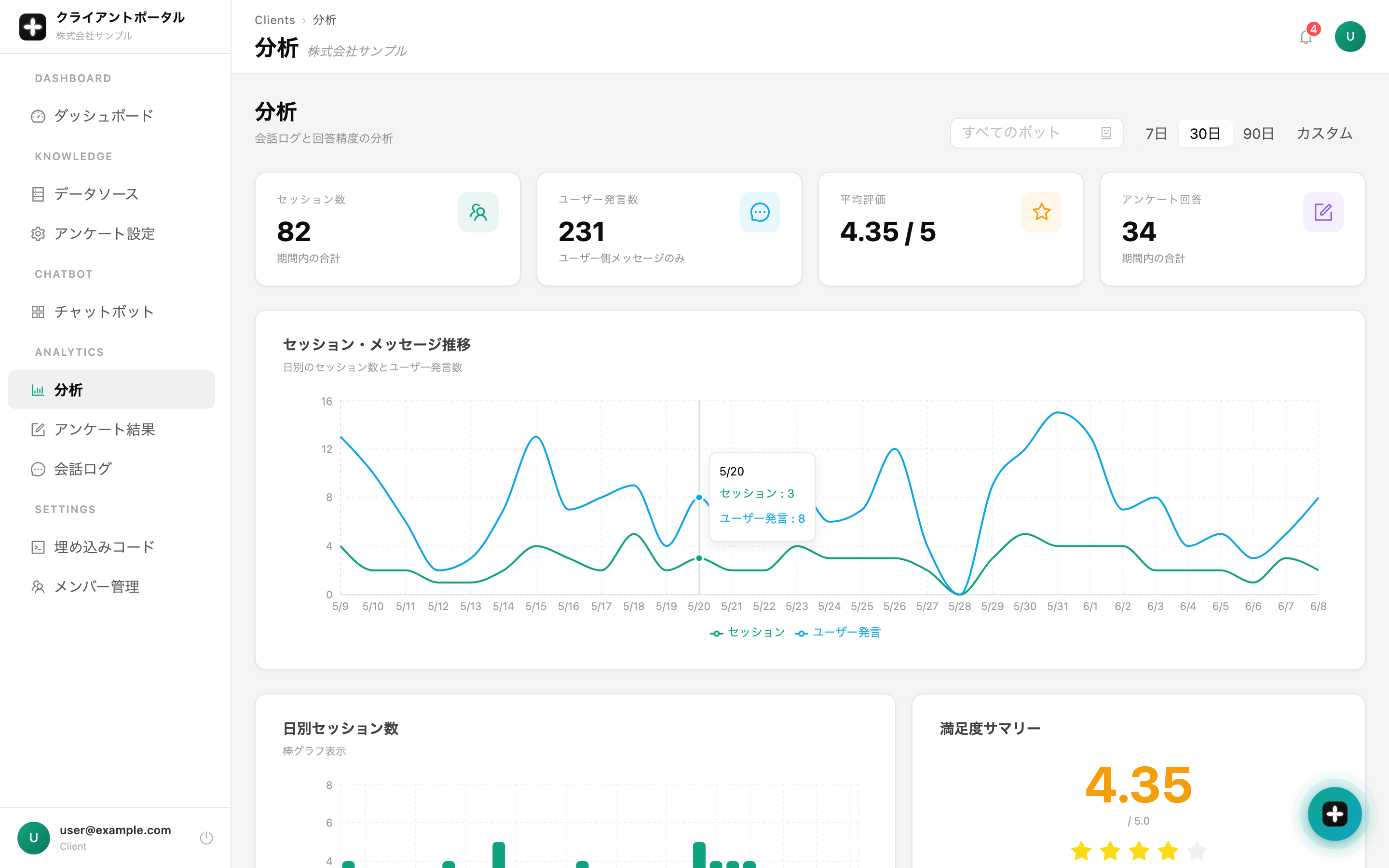Click the member management people icon
The height and width of the screenshot is (868, 1389).
tap(38, 587)
